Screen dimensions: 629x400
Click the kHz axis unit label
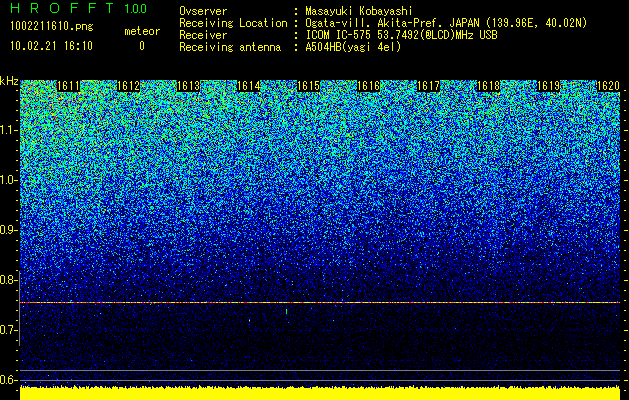[x=9, y=81]
